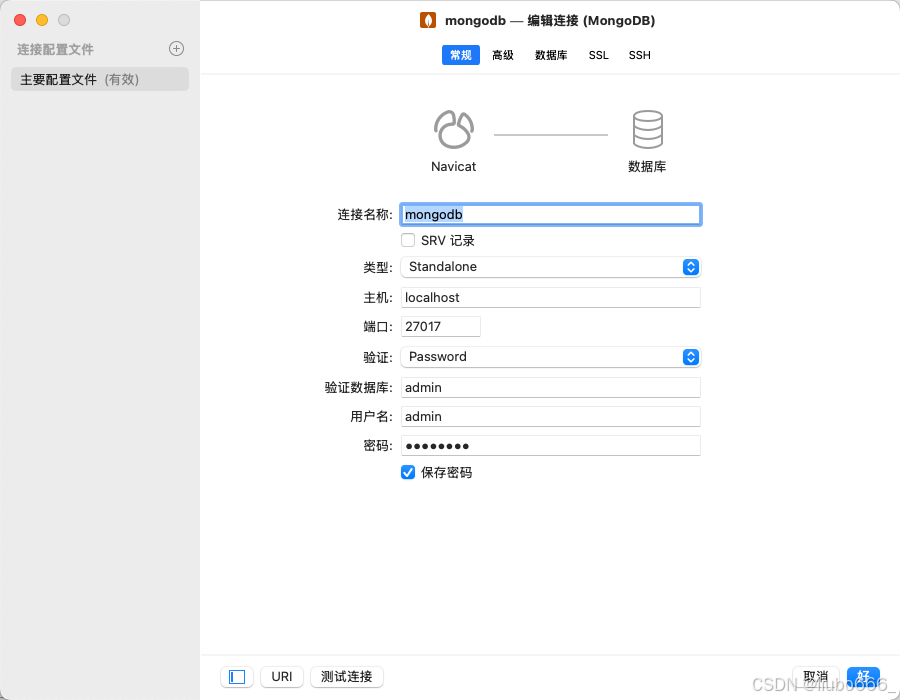The image size is (900, 700).
Task: Confirm with the 好 button
Action: click(863, 677)
